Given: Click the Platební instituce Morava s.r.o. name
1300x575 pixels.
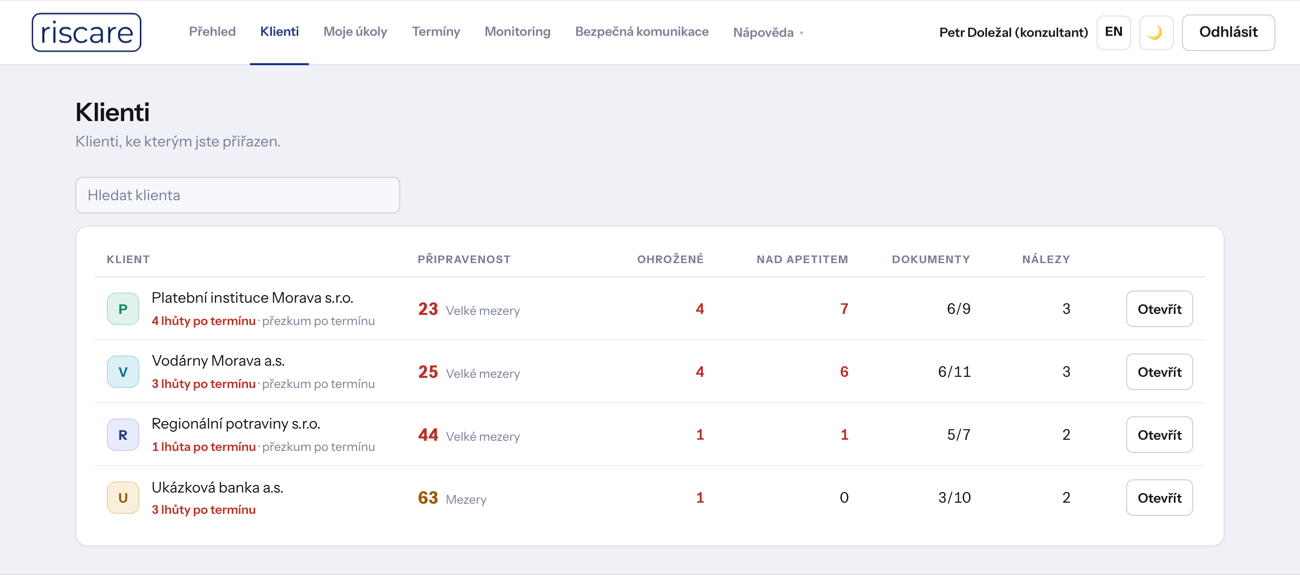Looking at the screenshot, I should pyautogui.click(x=252, y=298).
